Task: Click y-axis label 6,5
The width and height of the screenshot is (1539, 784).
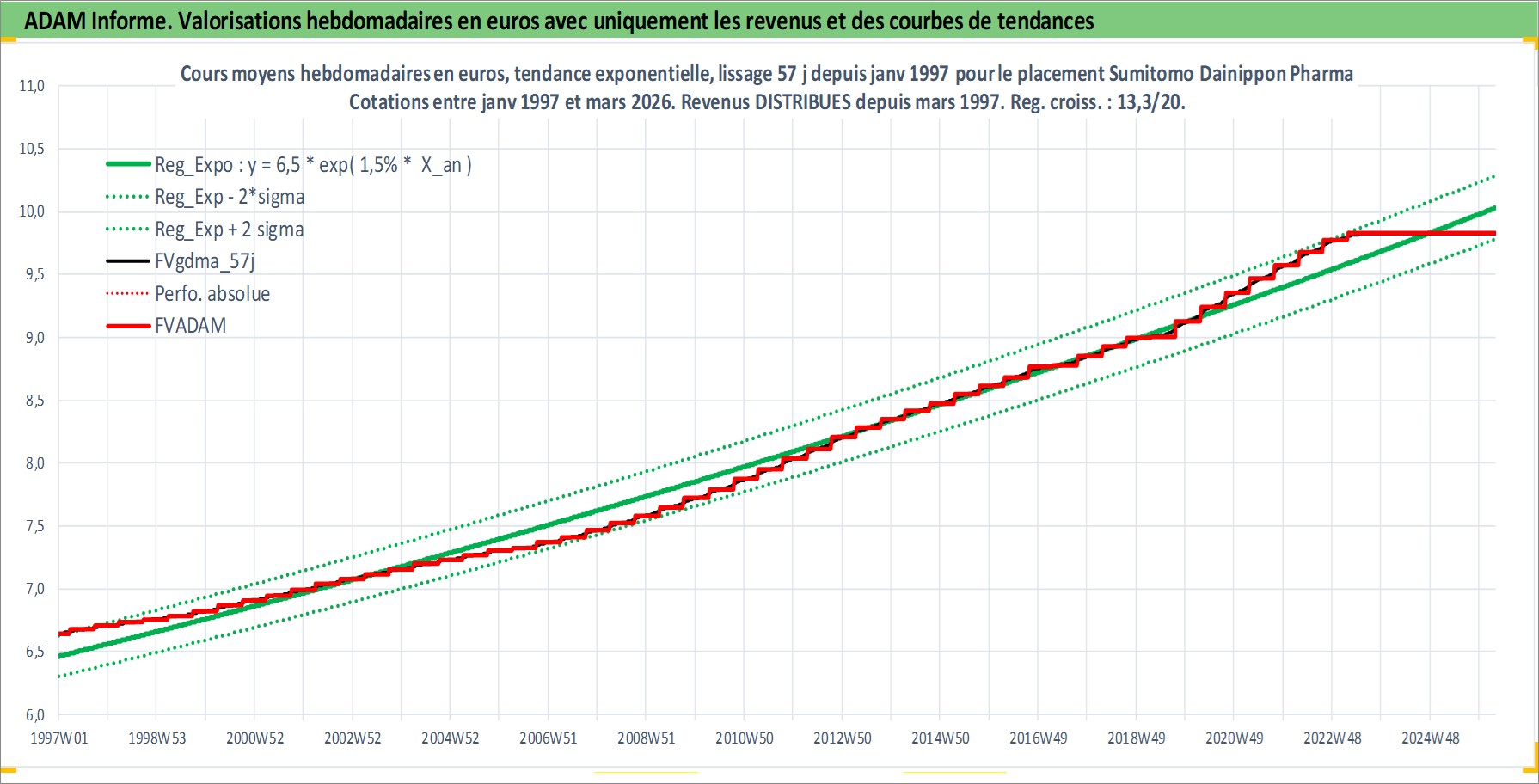Action: pyautogui.click(x=34, y=652)
